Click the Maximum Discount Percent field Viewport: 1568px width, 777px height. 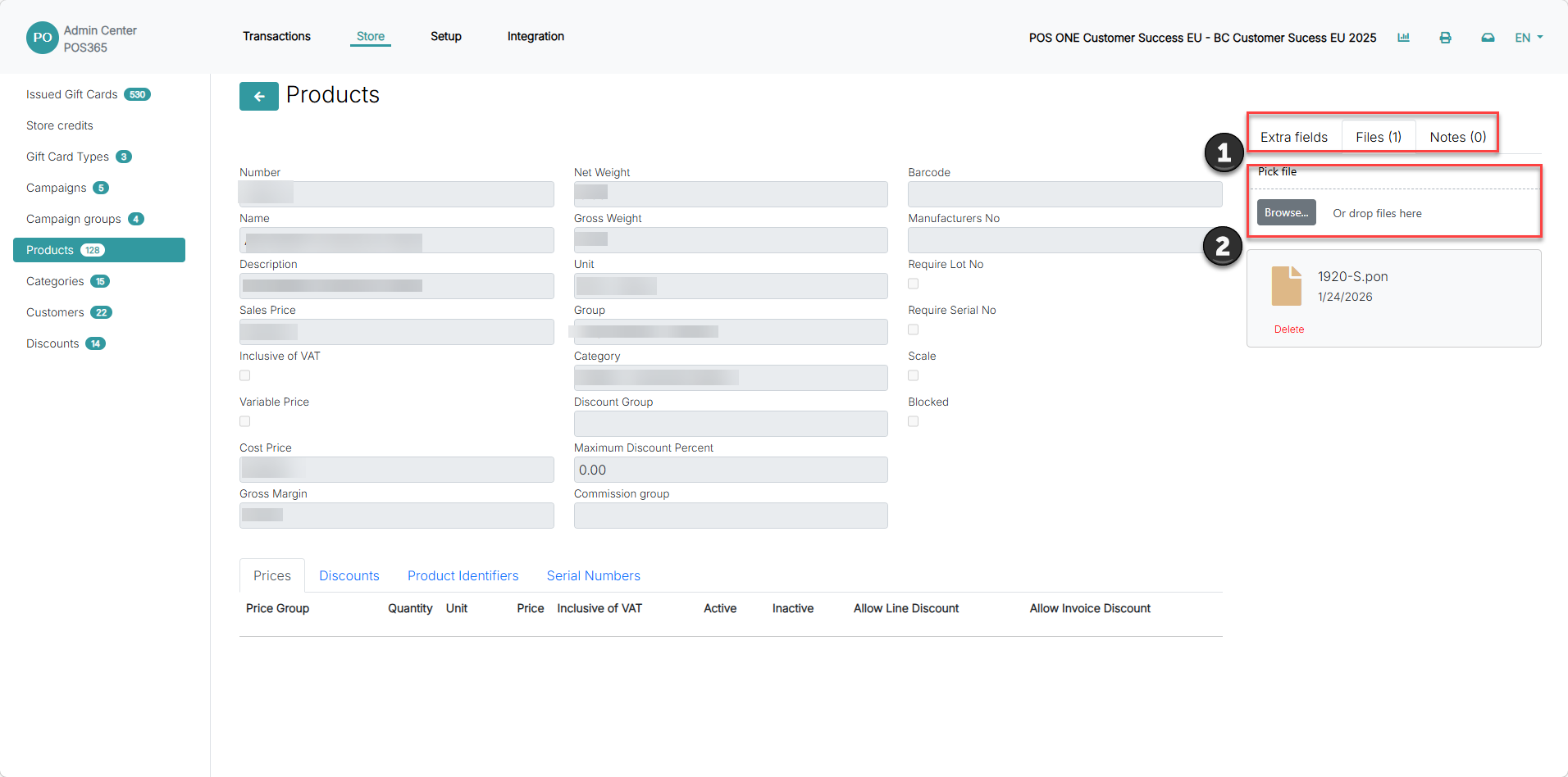(x=731, y=470)
